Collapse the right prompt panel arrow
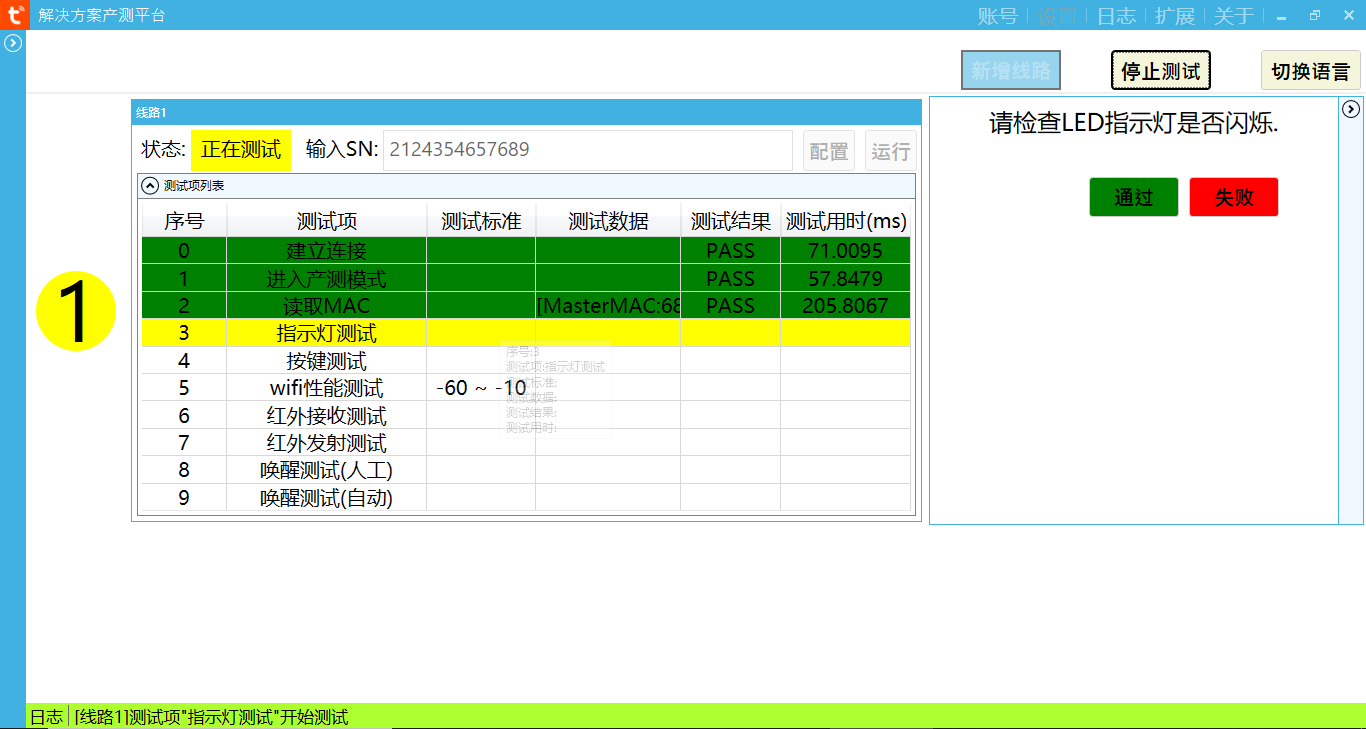The image size is (1366, 729). point(1351,109)
